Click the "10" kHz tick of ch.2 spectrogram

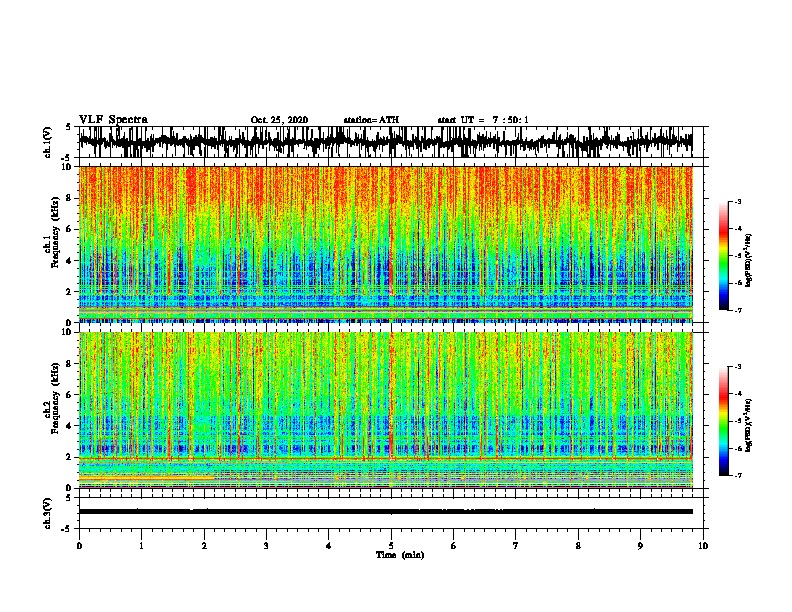pyautogui.click(x=68, y=332)
